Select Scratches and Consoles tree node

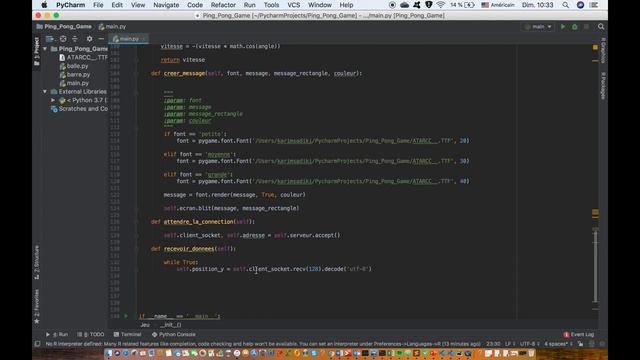pyautogui.click(x=79, y=109)
